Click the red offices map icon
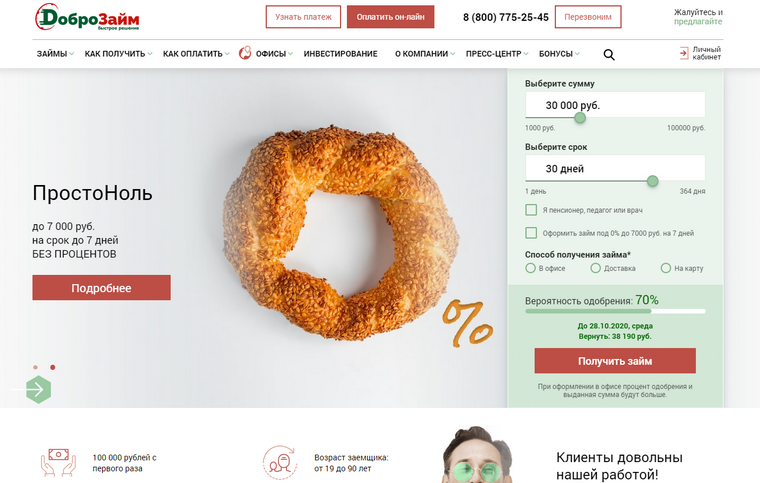This screenshot has height=483, width=760. (x=245, y=53)
